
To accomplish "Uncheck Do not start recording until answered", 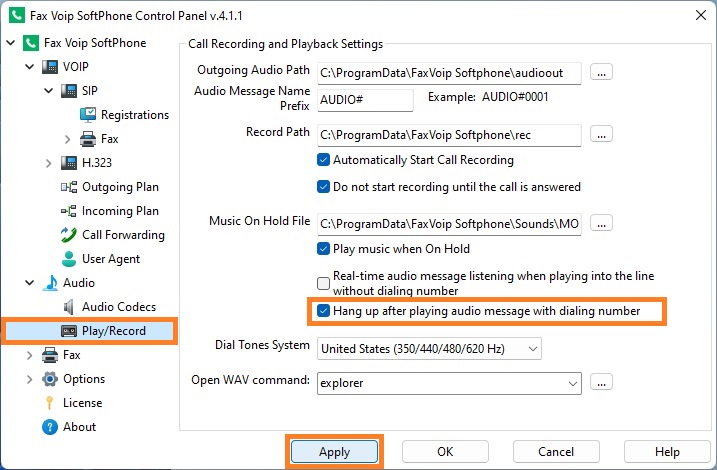I will pos(323,187).
